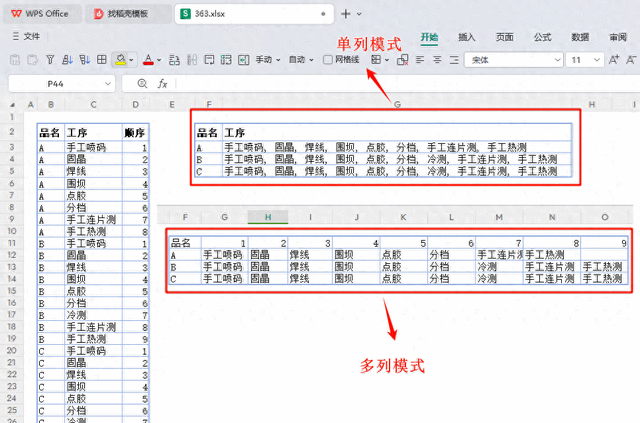Click cell 手工热测 in row 19
The height and width of the screenshot is (423, 640).
click(93, 338)
